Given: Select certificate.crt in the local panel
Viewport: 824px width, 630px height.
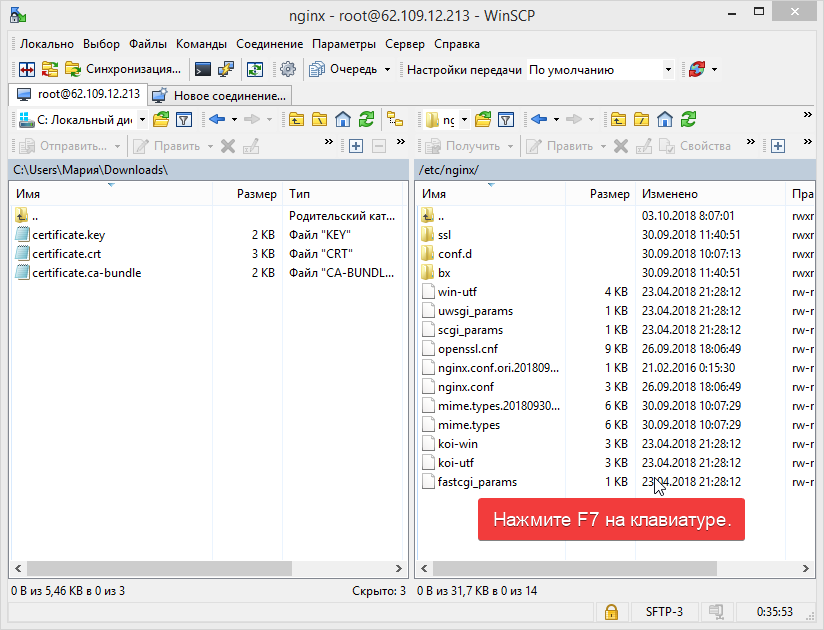Looking at the screenshot, I should [67, 254].
